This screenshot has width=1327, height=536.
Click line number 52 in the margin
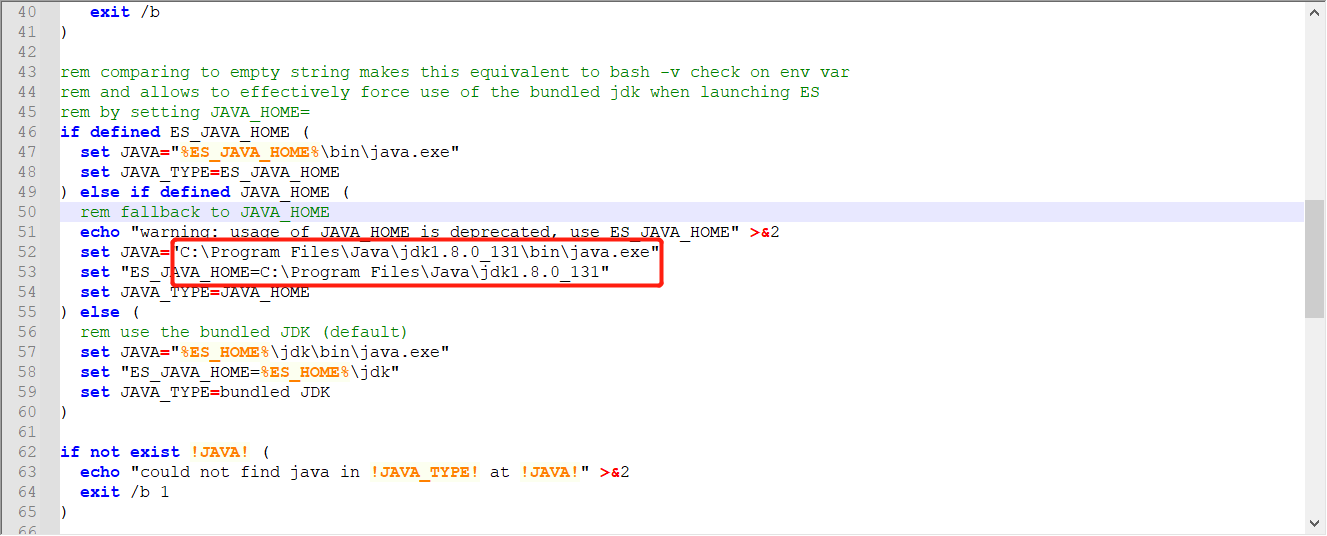click(x=26, y=252)
